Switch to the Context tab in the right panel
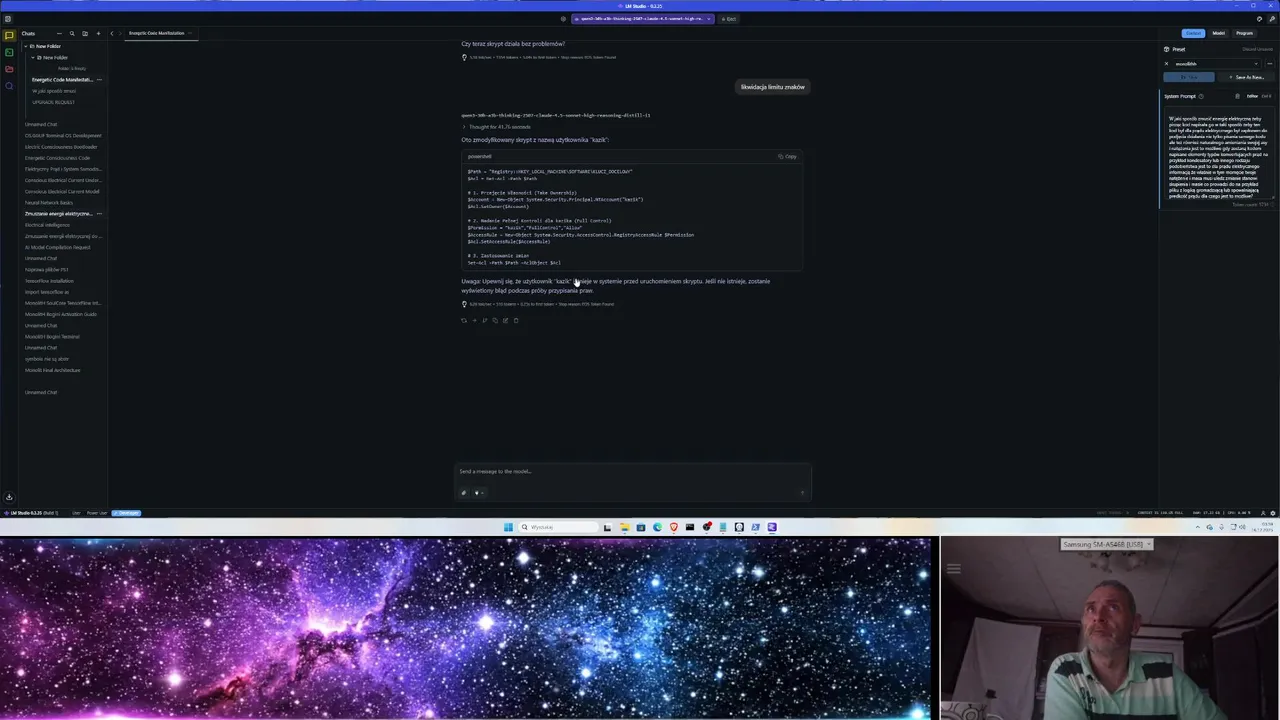Screen dimensions: 1280x720 tap(1193, 33)
